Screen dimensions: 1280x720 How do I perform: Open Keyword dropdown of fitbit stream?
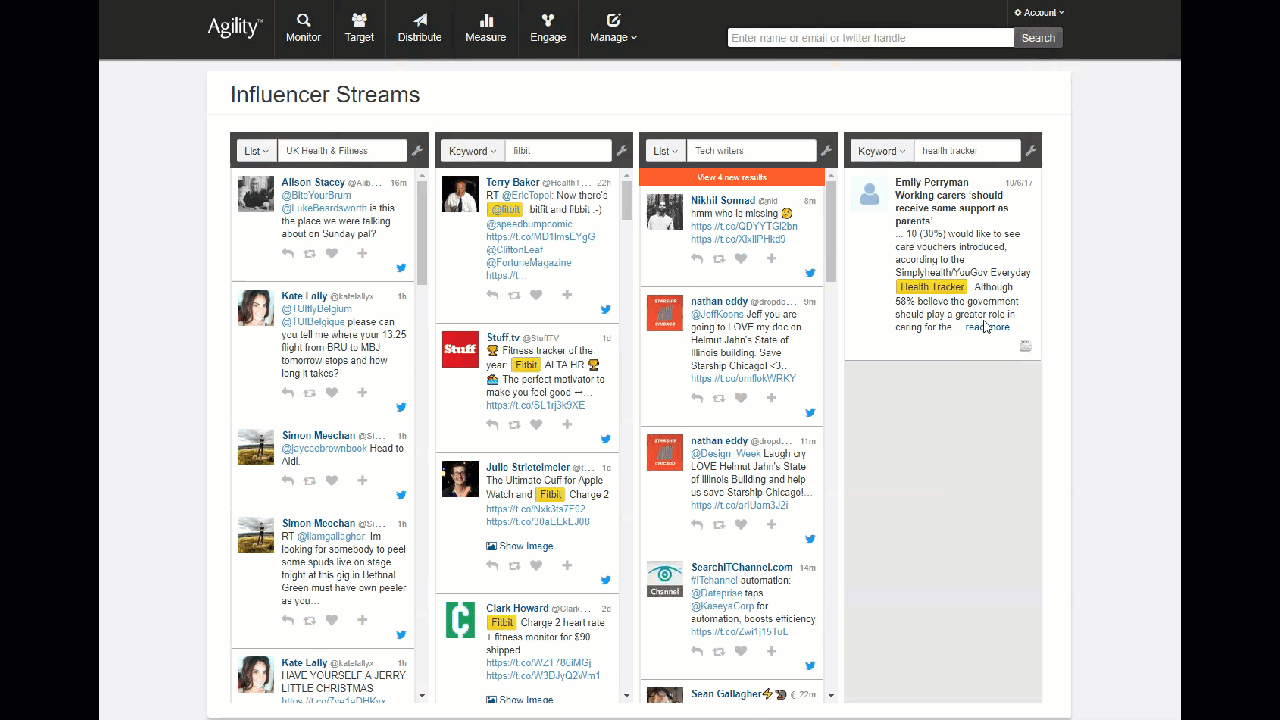(x=473, y=151)
